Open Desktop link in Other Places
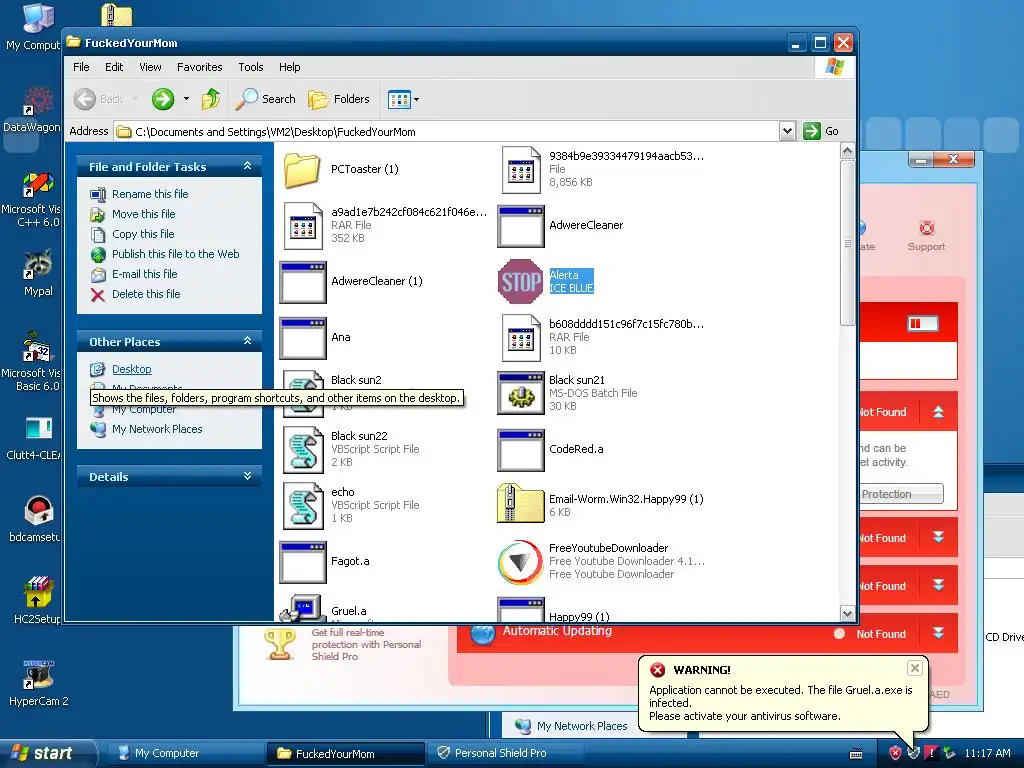This screenshot has height=768, width=1024. [131, 369]
